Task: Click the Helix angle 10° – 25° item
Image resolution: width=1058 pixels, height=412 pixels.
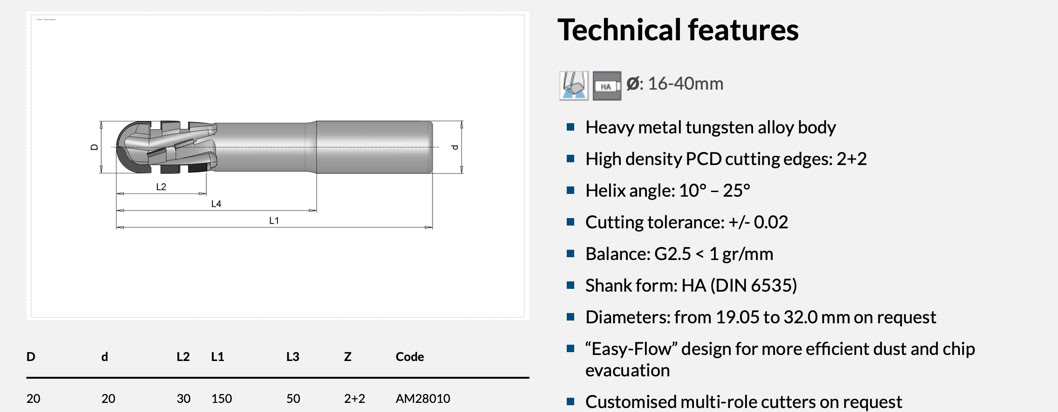Action: [667, 190]
